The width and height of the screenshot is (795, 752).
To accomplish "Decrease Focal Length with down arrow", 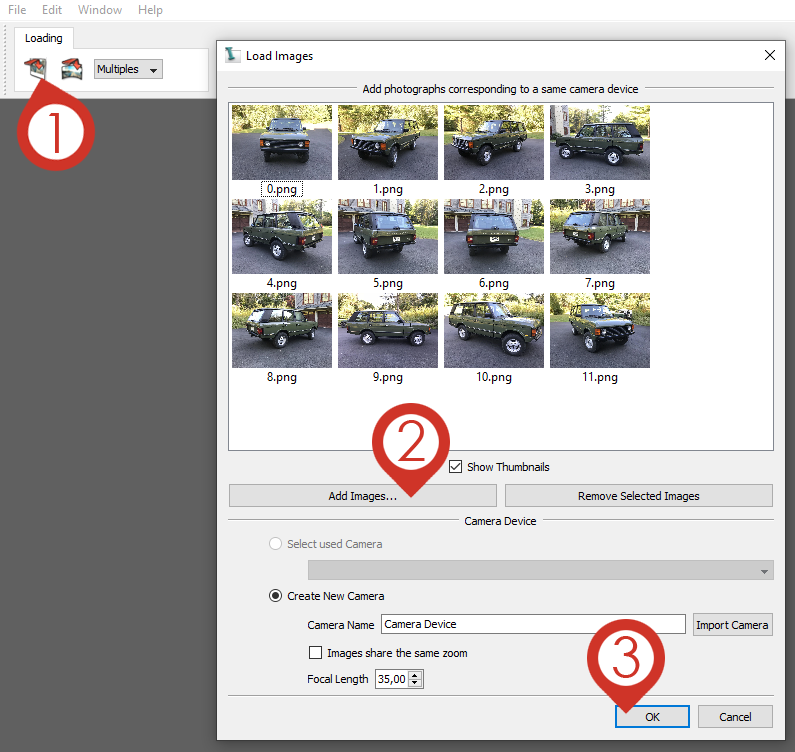I will point(415,683).
